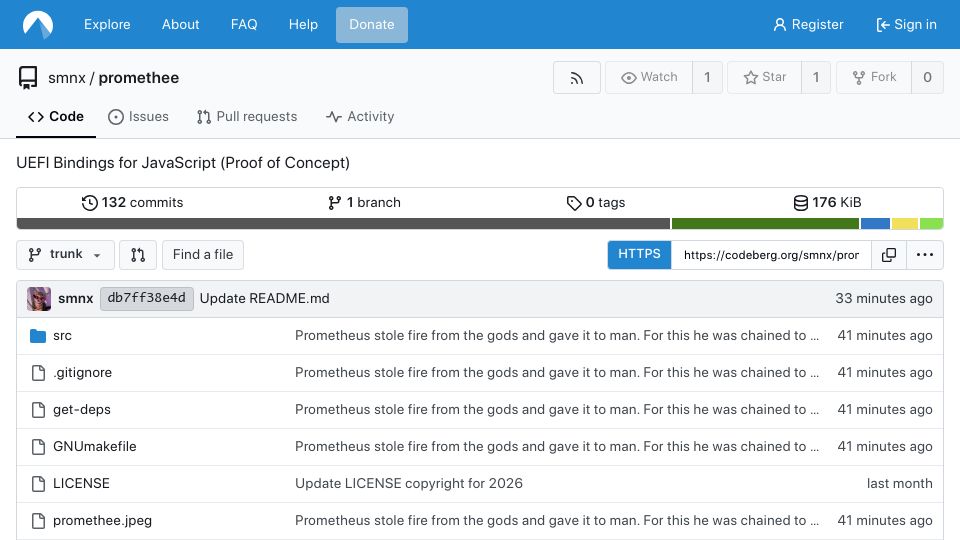Open the FAQ page
The image size is (960, 540).
(x=244, y=24)
